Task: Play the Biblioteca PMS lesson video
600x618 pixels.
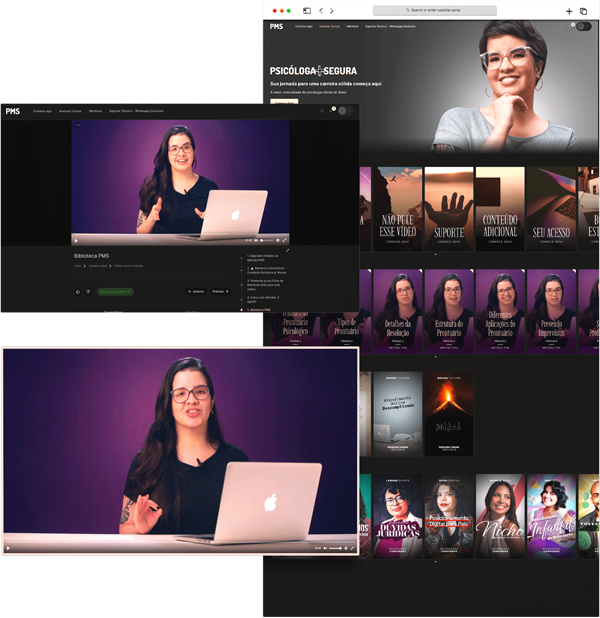Action: pyautogui.click(x=76, y=240)
